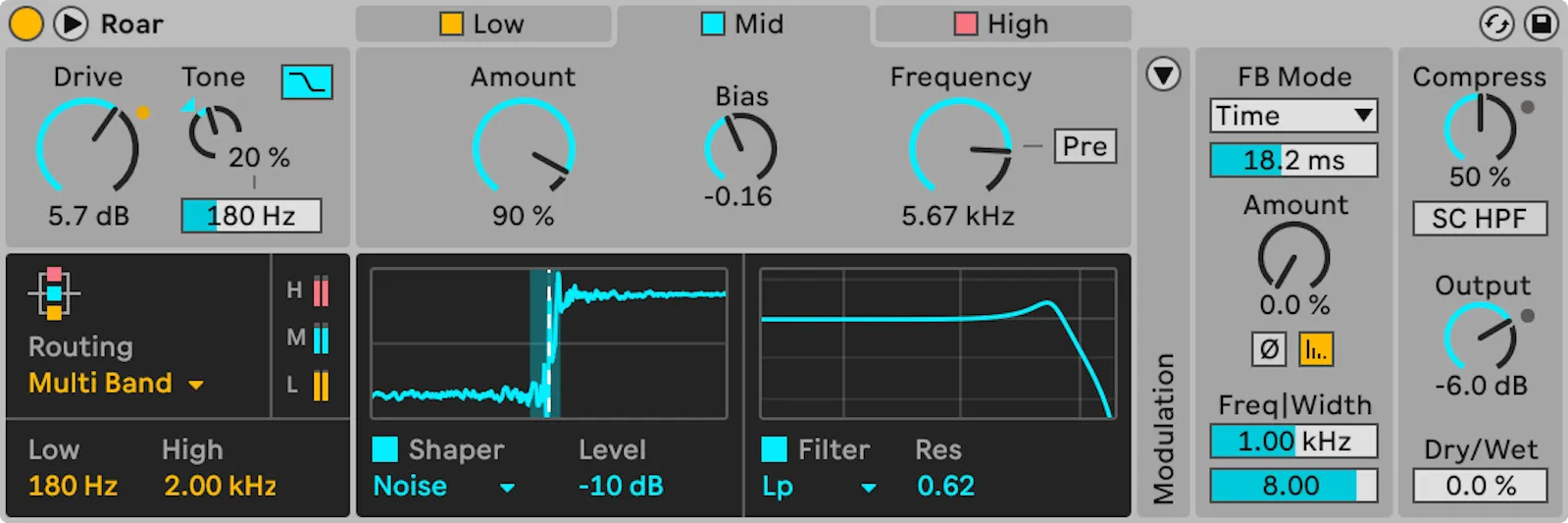Click the hot-swap preset play icon

click(x=70, y=24)
